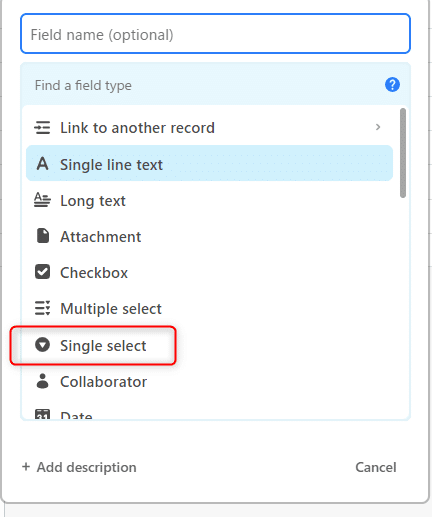
Task: Choose Long text field type
Action: 209,201
